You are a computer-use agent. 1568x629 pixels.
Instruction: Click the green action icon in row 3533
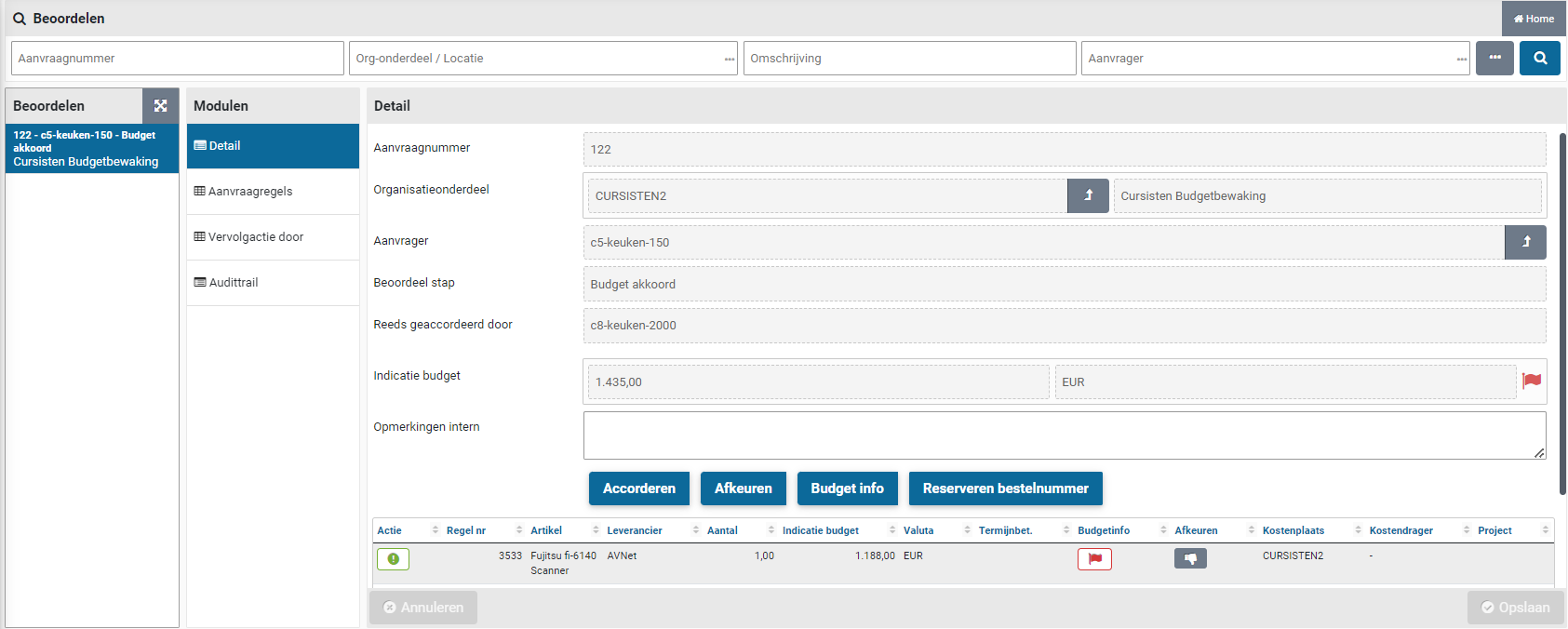(393, 558)
